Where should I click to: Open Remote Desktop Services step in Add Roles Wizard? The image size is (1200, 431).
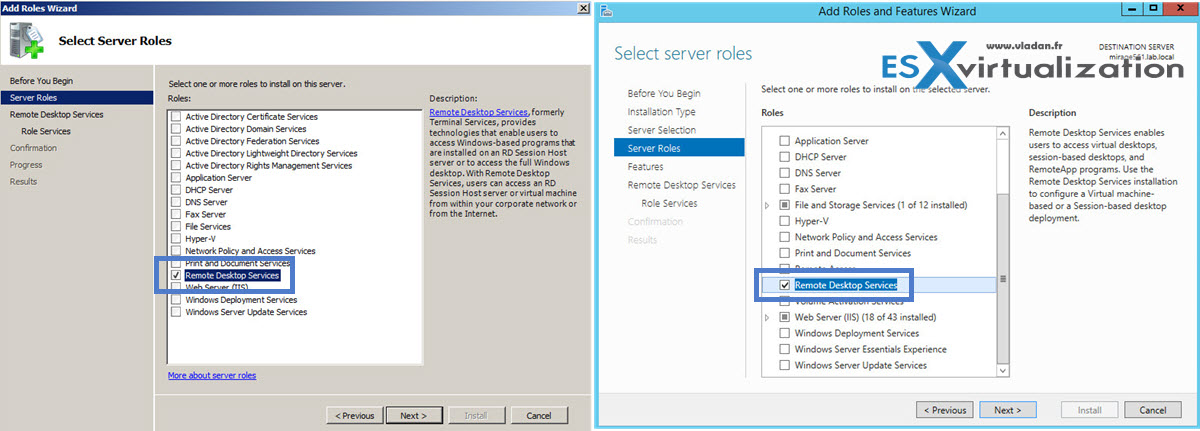click(x=56, y=114)
